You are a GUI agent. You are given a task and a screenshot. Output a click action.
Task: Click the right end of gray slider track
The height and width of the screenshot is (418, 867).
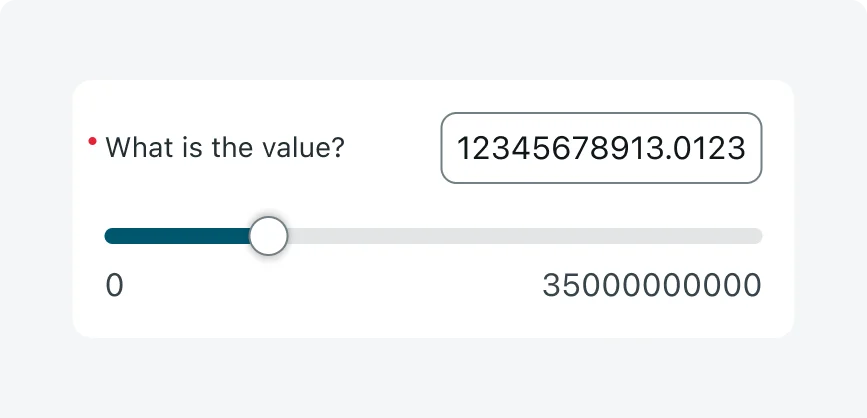pos(757,236)
